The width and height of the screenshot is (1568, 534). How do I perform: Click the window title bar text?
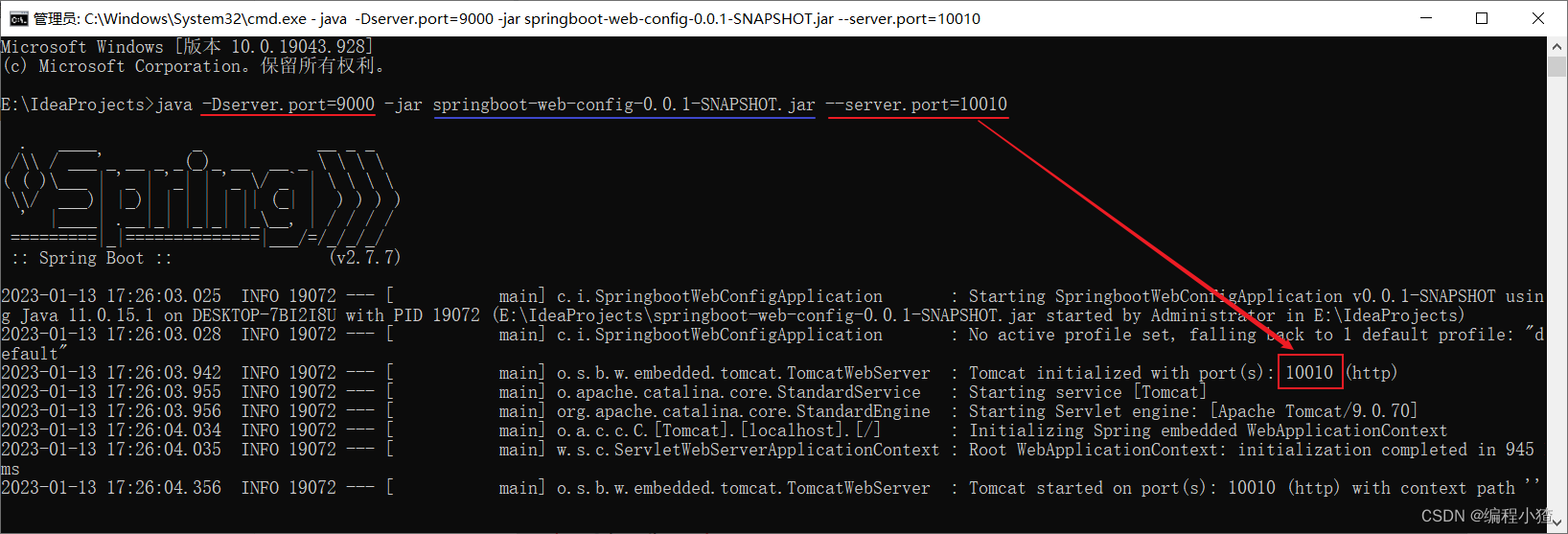[506, 18]
